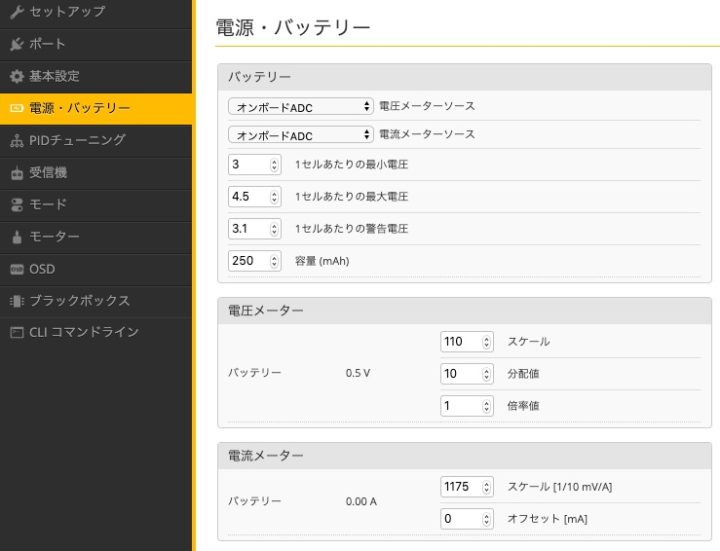The height and width of the screenshot is (551, 720).
Task: Click the 最大電圧 field showing 4.5
Action: point(248,197)
